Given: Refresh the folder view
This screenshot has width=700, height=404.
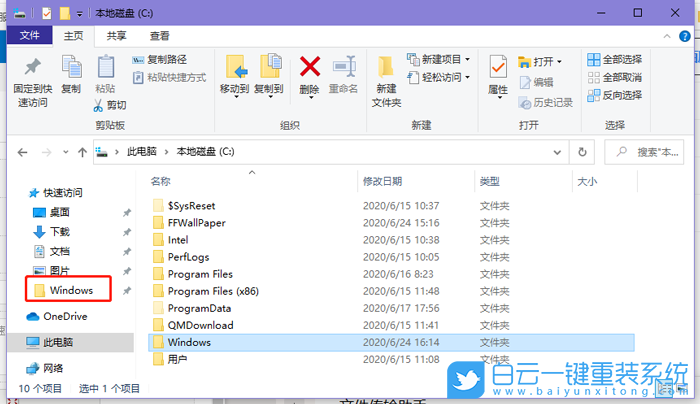Looking at the screenshot, I should [582, 152].
